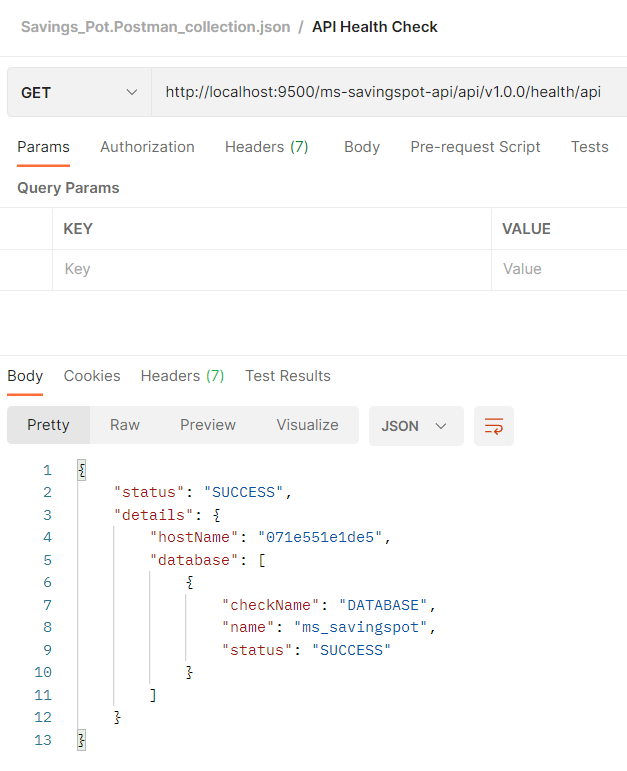
Task: Open the response Cookies tab
Action: (92, 376)
